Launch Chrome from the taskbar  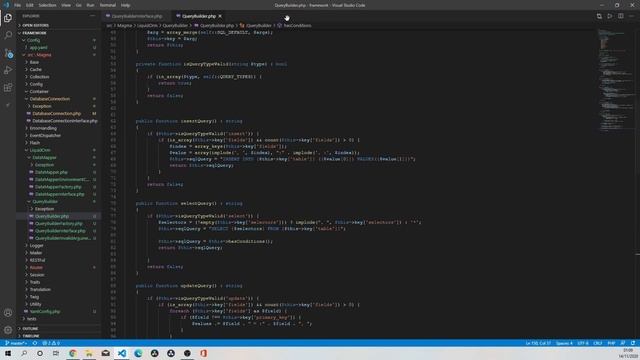[73, 353]
